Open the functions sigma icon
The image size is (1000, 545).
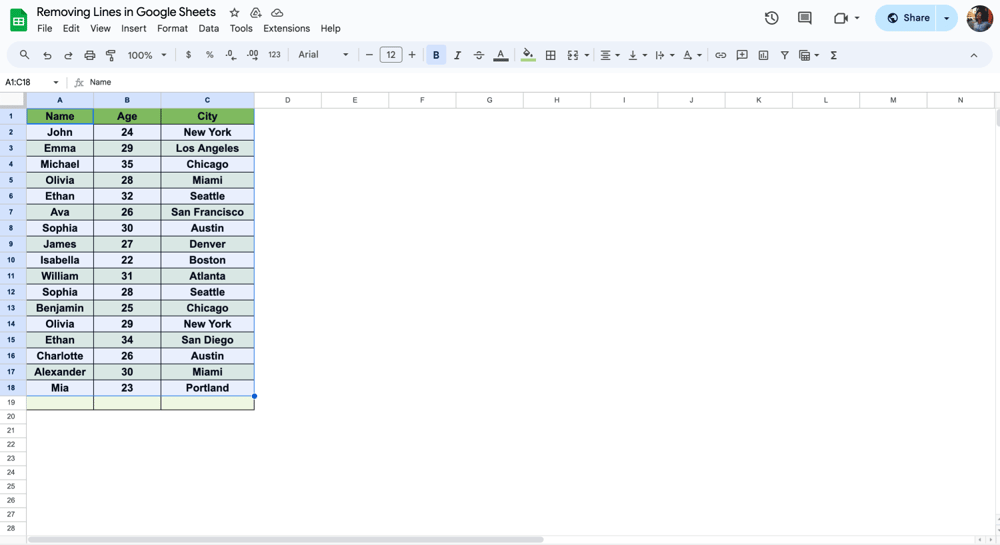pos(834,55)
